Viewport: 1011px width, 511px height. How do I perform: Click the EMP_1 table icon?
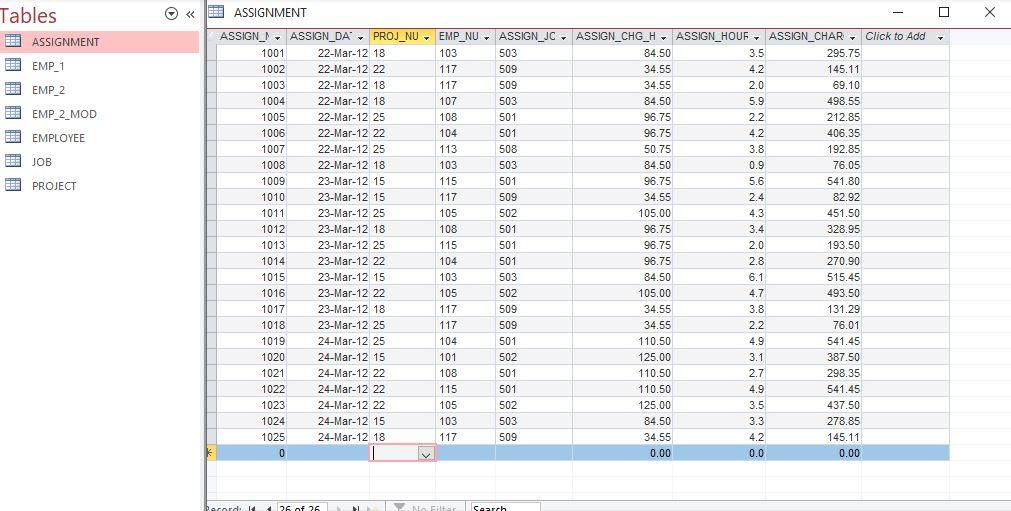[13, 65]
